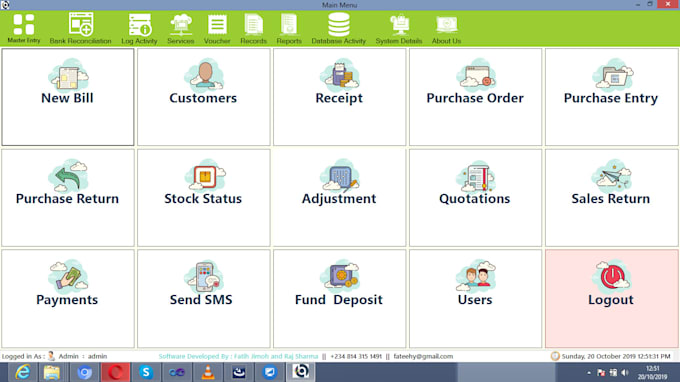The height and width of the screenshot is (382, 680).
Task: Click the taskbar clock showing 12:51
Action: 652,372
